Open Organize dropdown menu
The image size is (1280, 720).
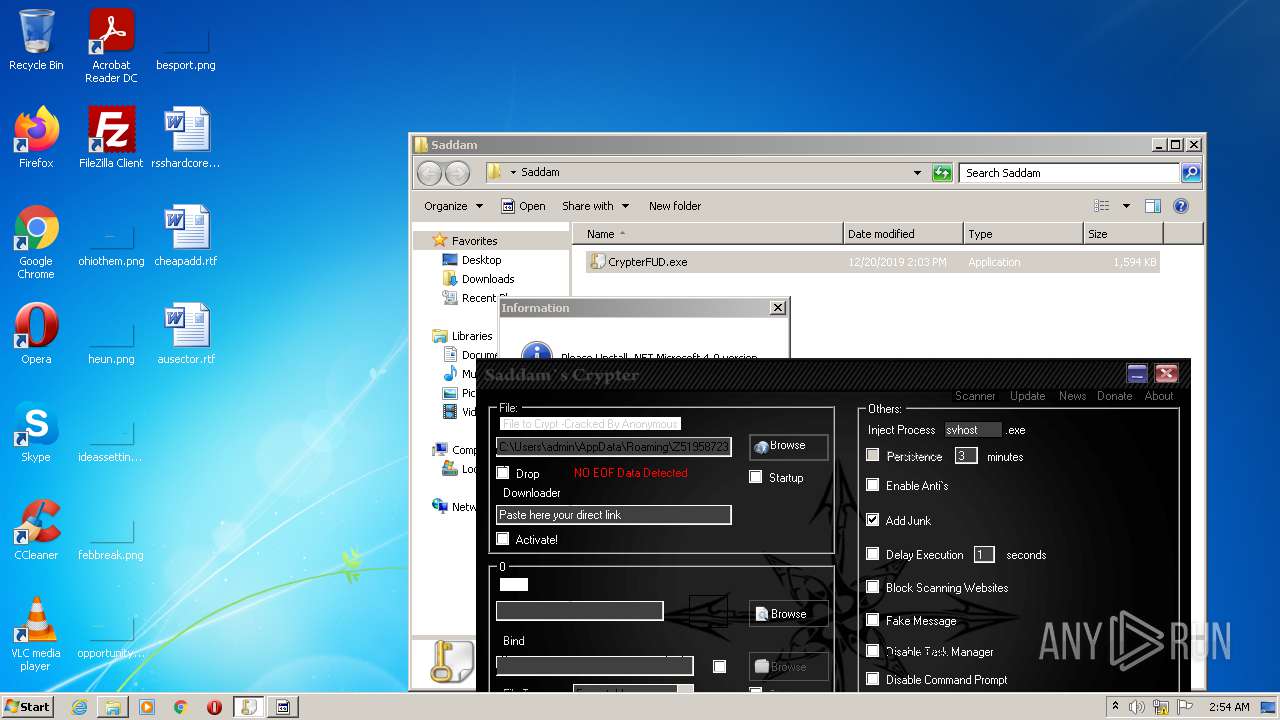[x=453, y=206]
